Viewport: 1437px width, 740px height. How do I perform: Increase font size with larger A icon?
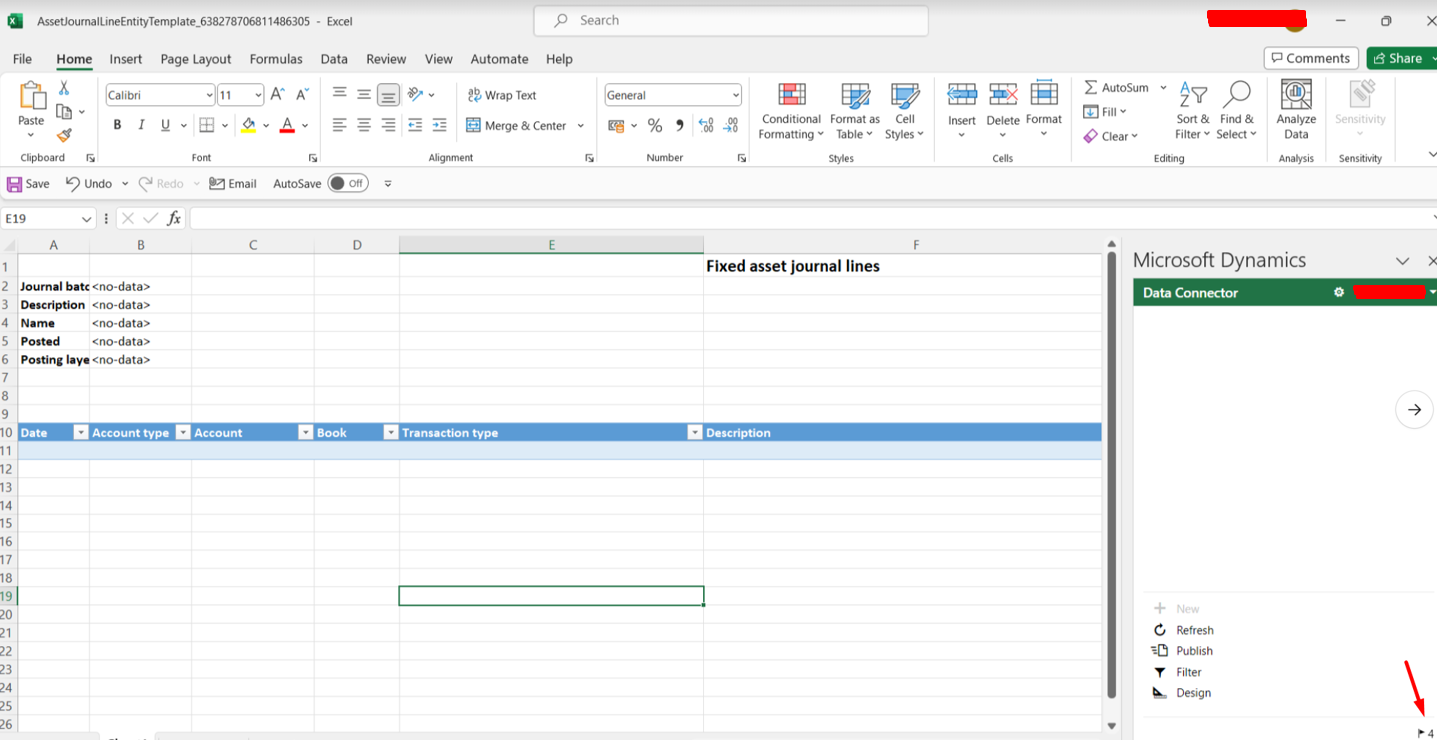(x=278, y=95)
